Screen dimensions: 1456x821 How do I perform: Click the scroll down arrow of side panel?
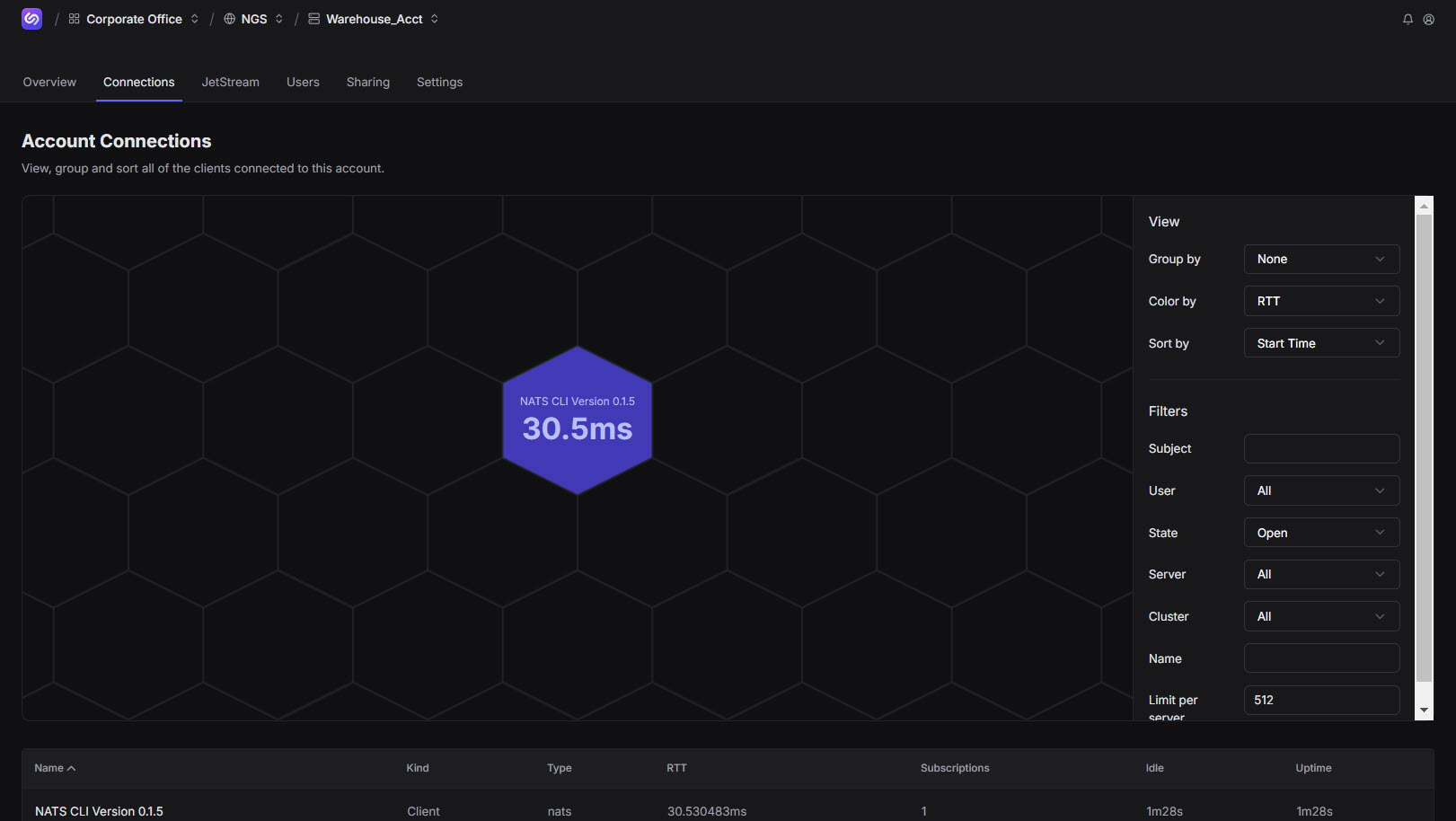[1424, 711]
